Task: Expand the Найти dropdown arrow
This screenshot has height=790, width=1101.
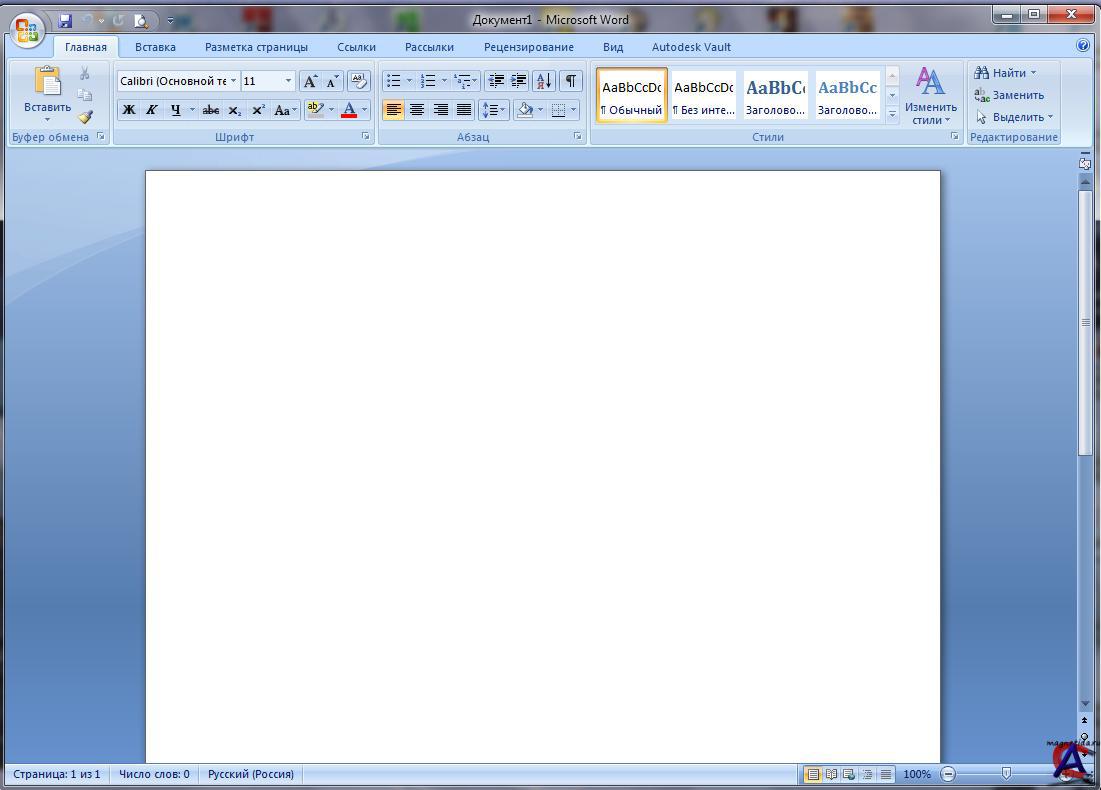Action: pyautogui.click(x=1033, y=73)
